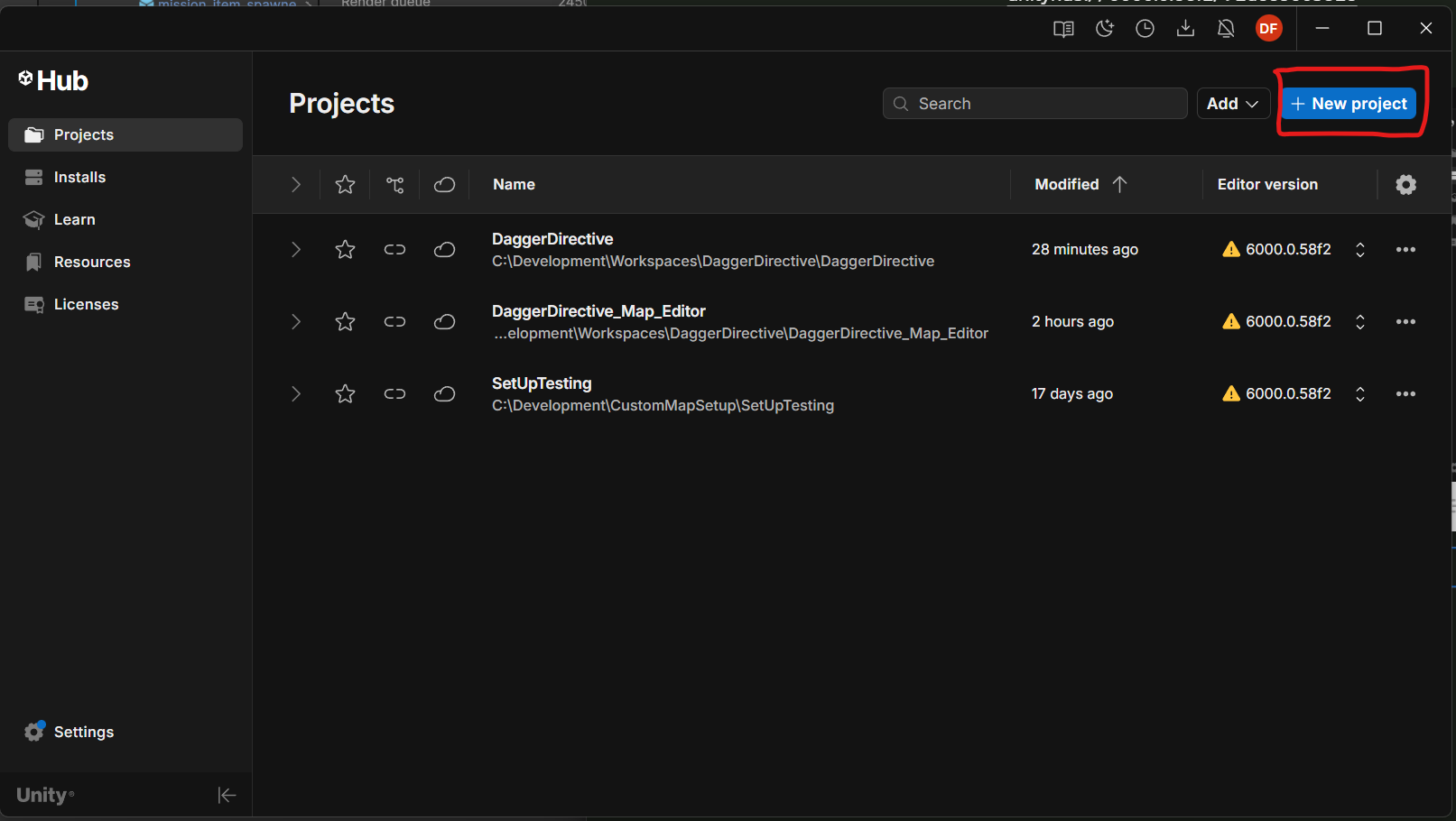
Task: Open the Licenses section
Action: [x=125, y=304]
